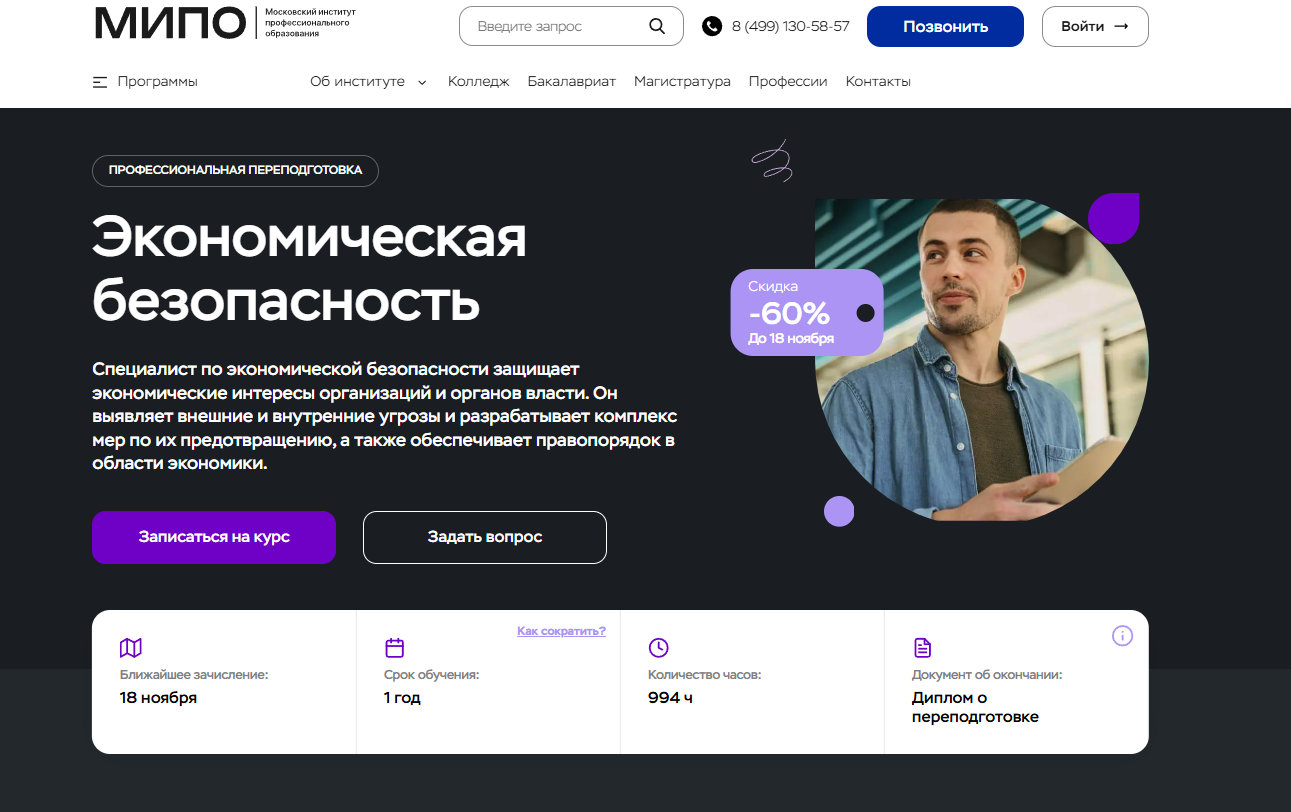Viewport: 1291px width, 812px height.
Task: Click the clock icon above hours count
Action: pos(658,647)
